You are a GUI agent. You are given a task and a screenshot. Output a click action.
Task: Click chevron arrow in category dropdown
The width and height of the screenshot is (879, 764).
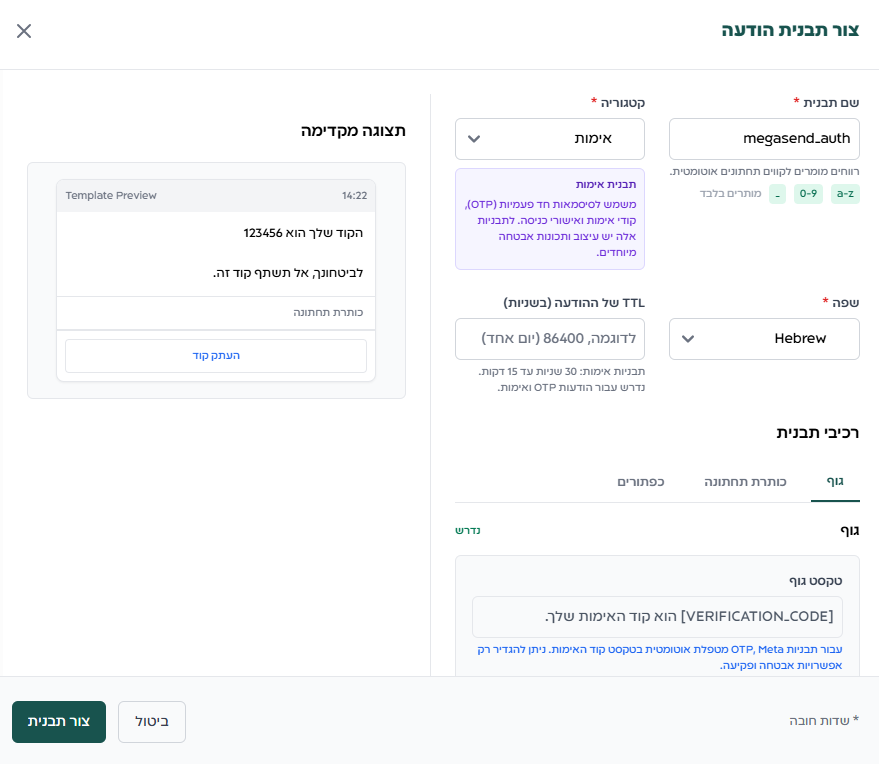click(474, 139)
